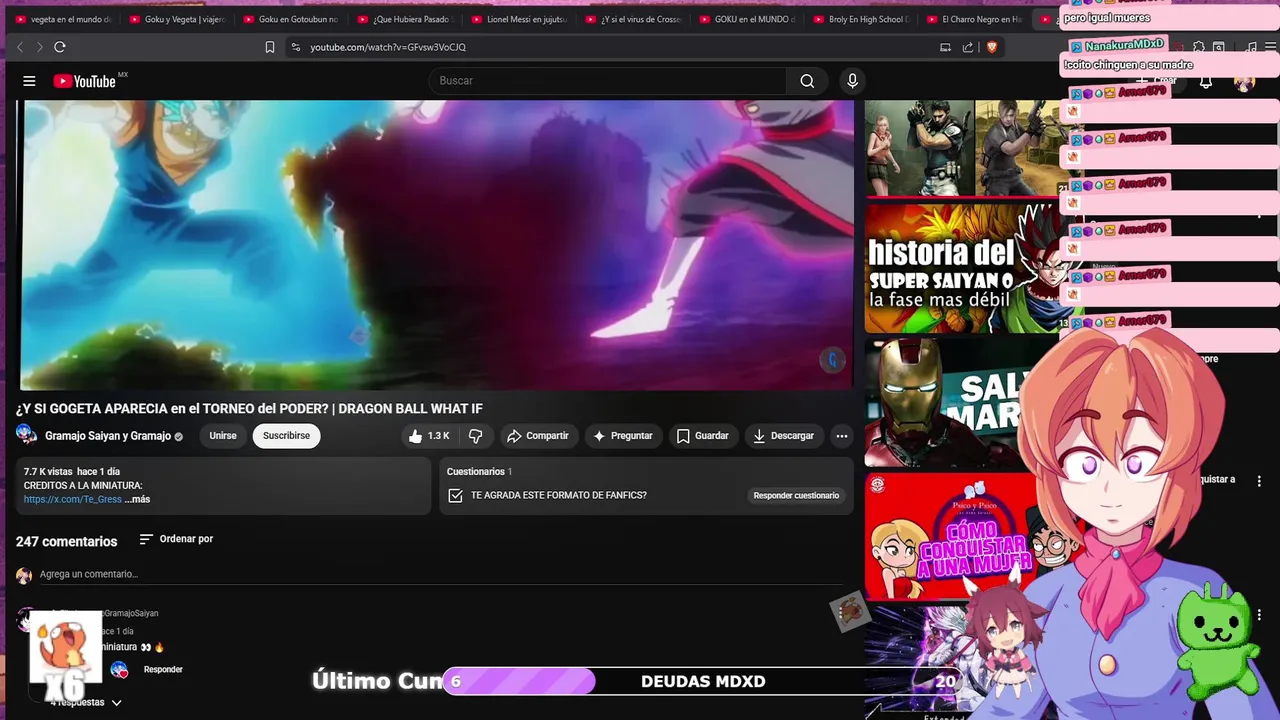
Task: Open 'historia del Super Saiyan' thumbnail
Action: click(x=964, y=268)
